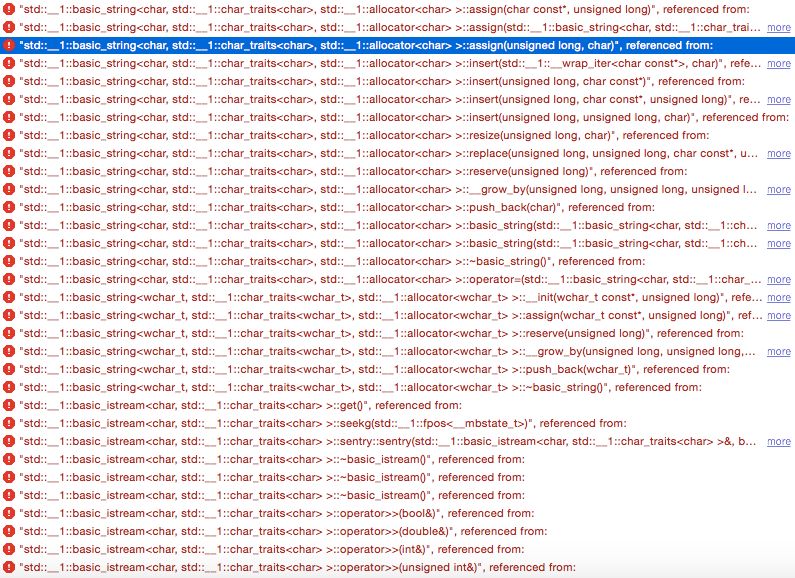Select highlighted assign(unsigned long, char) error text
This screenshot has width=795, height=578.
point(366,45)
